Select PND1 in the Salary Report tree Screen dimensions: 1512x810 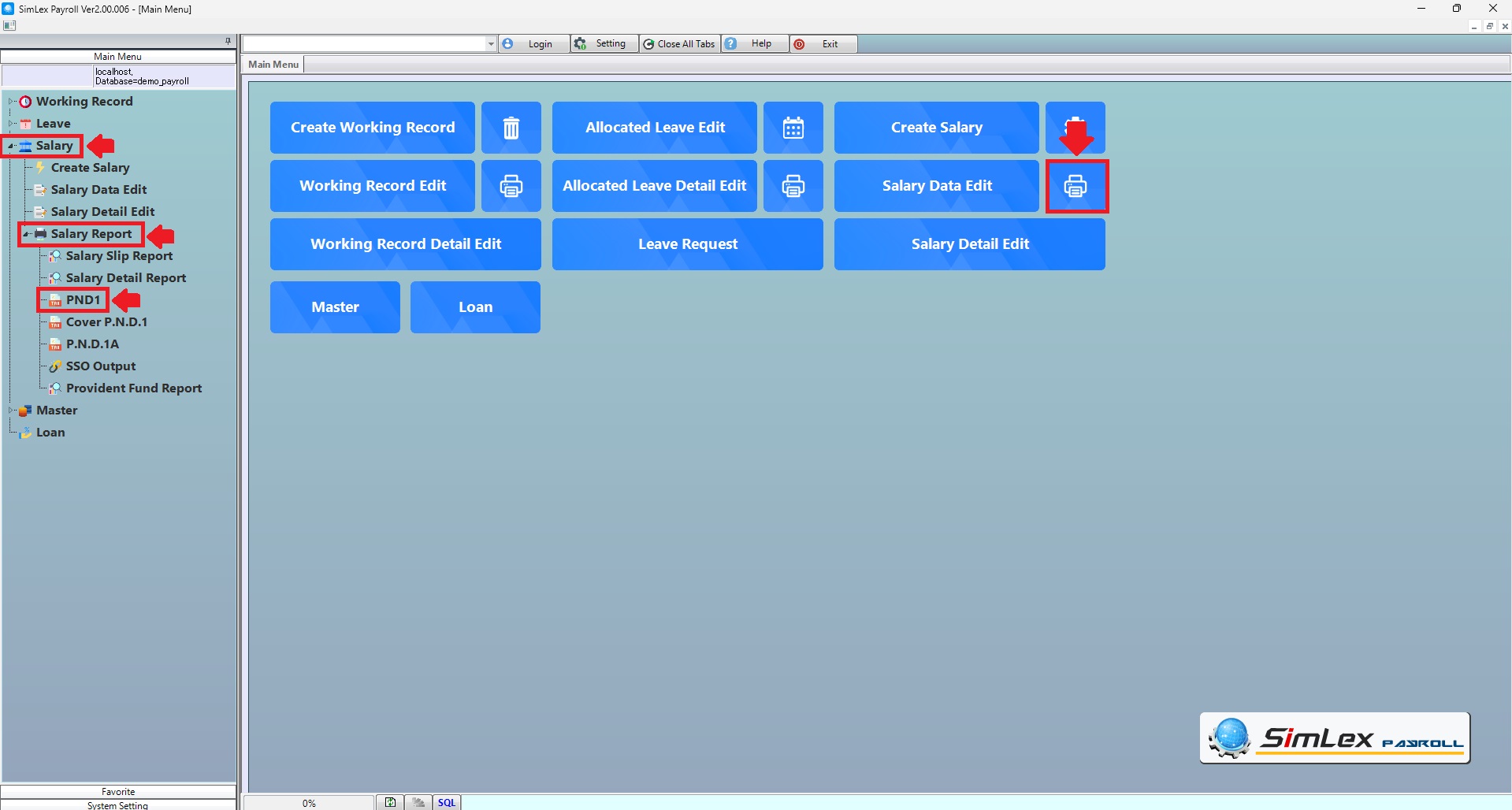click(x=83, y=300)
